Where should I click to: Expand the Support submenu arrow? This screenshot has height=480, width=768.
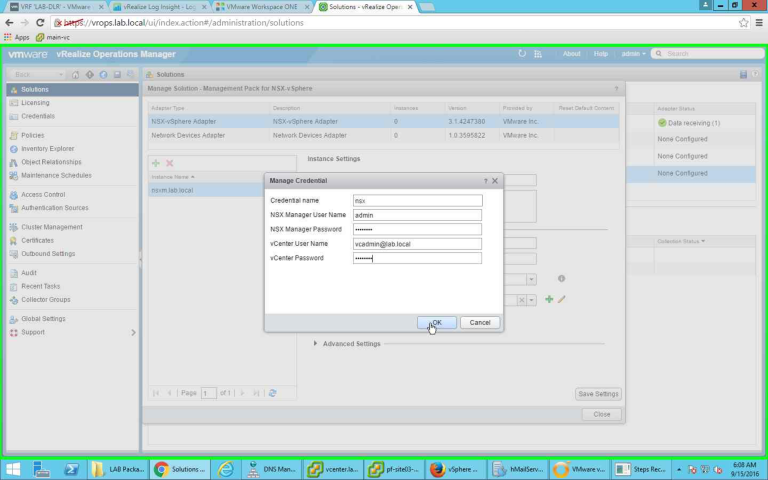[x=133, y=333]
